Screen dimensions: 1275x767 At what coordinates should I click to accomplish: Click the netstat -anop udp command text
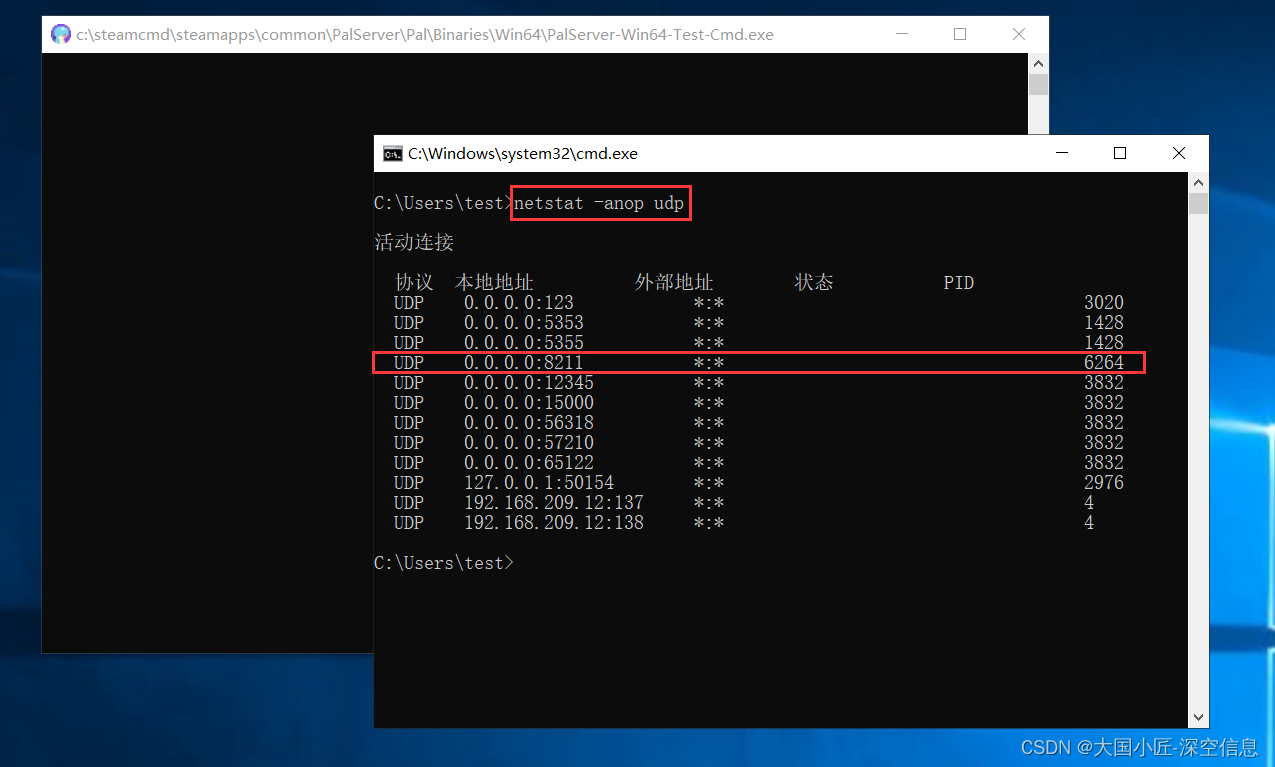[x=600, y=202]
